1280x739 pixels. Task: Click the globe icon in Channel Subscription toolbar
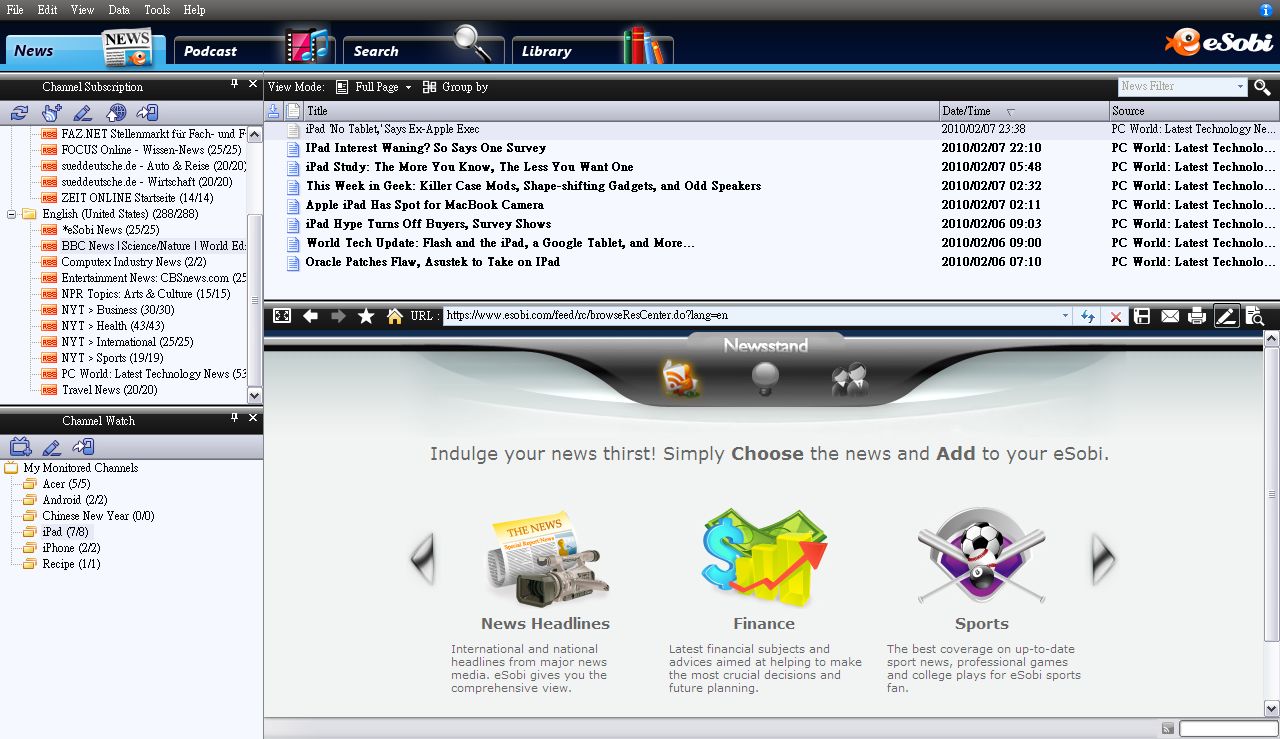point(116,113)
